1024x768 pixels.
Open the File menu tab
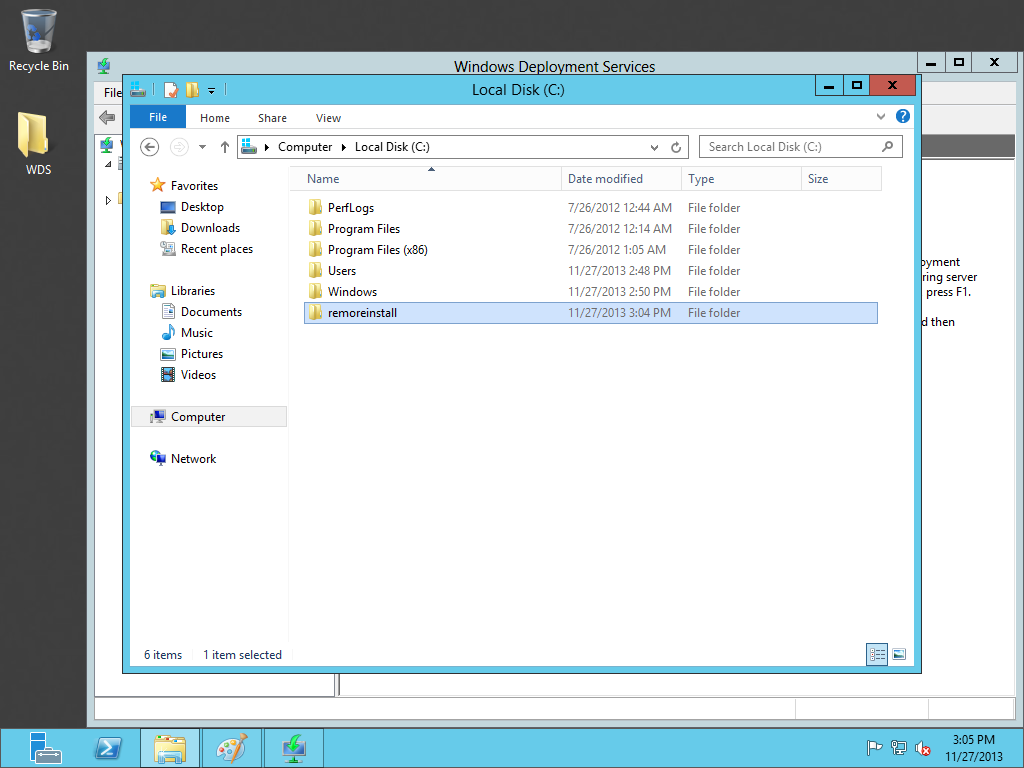[158, 117]
